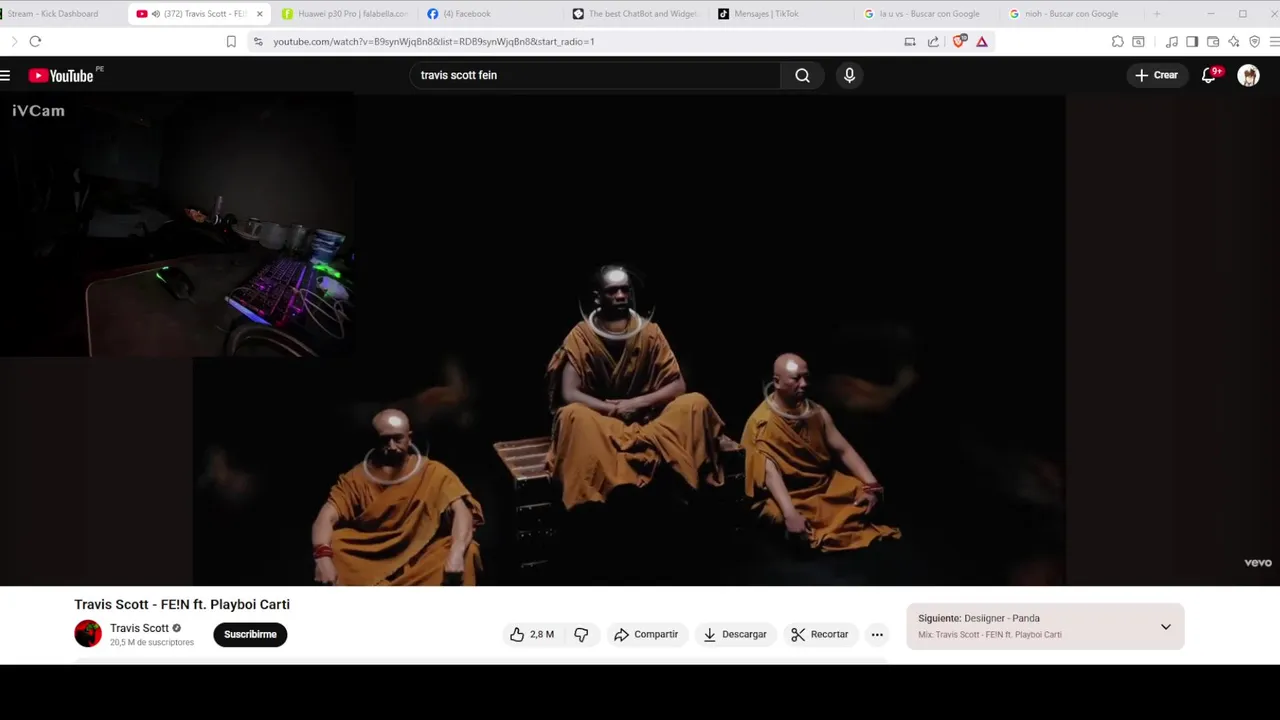Open the YouTube notifications bell

click(1209, 75)
